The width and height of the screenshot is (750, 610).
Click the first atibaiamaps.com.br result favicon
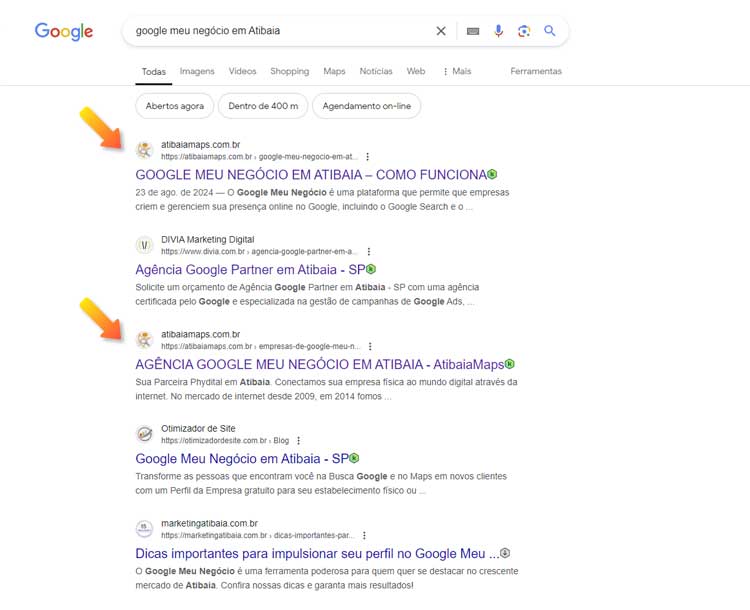[x=144, y=150]
